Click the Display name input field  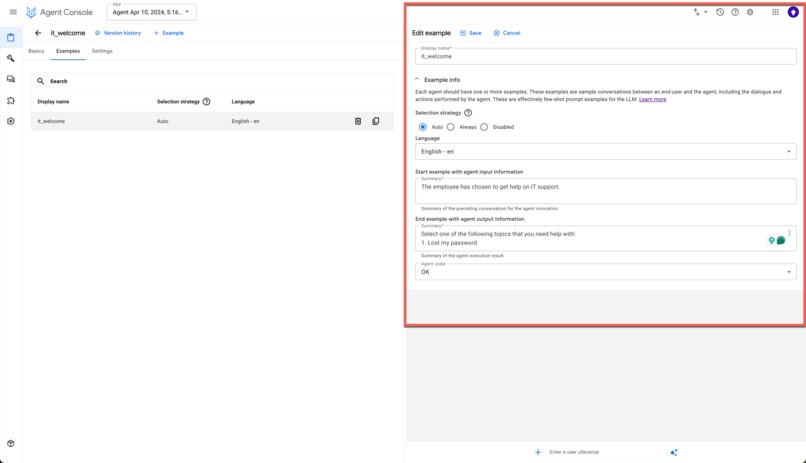point(606,56)
